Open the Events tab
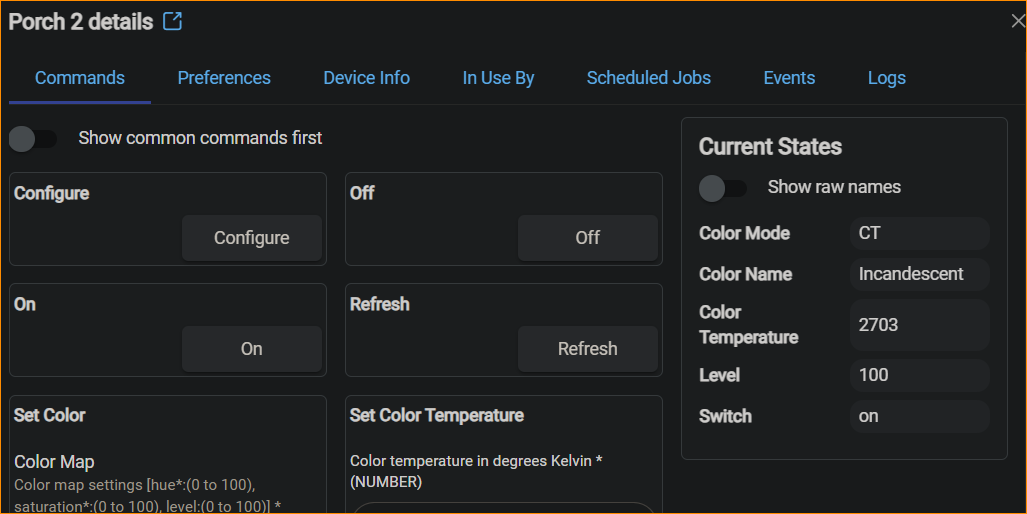The height and width of the screenshot is (514, 1027). (x=789, y=78)
